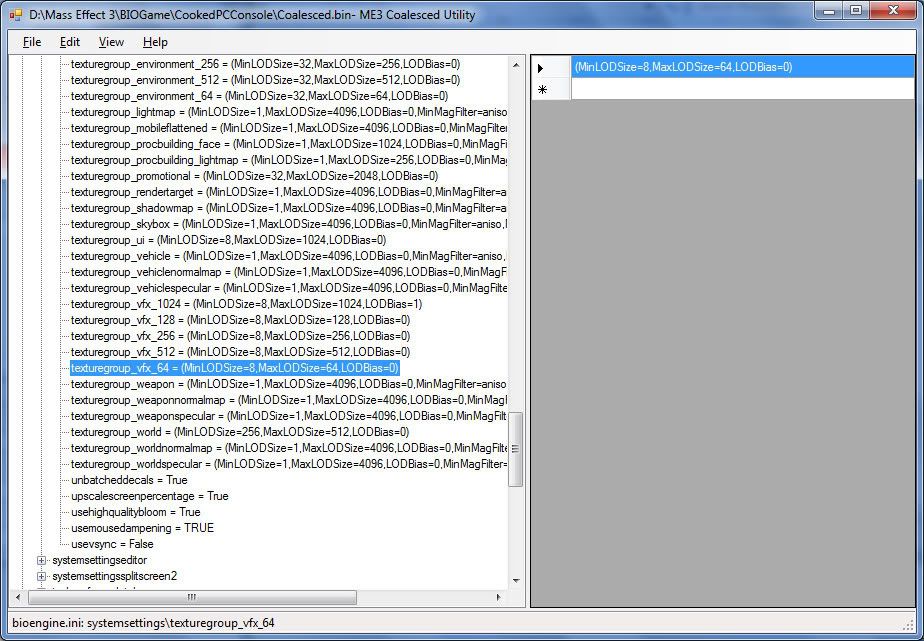The height and width of the screenshot is (641, 924).
Task: Click the tree's vertical scroll down arrow
Action: click(x=516, y=581)
